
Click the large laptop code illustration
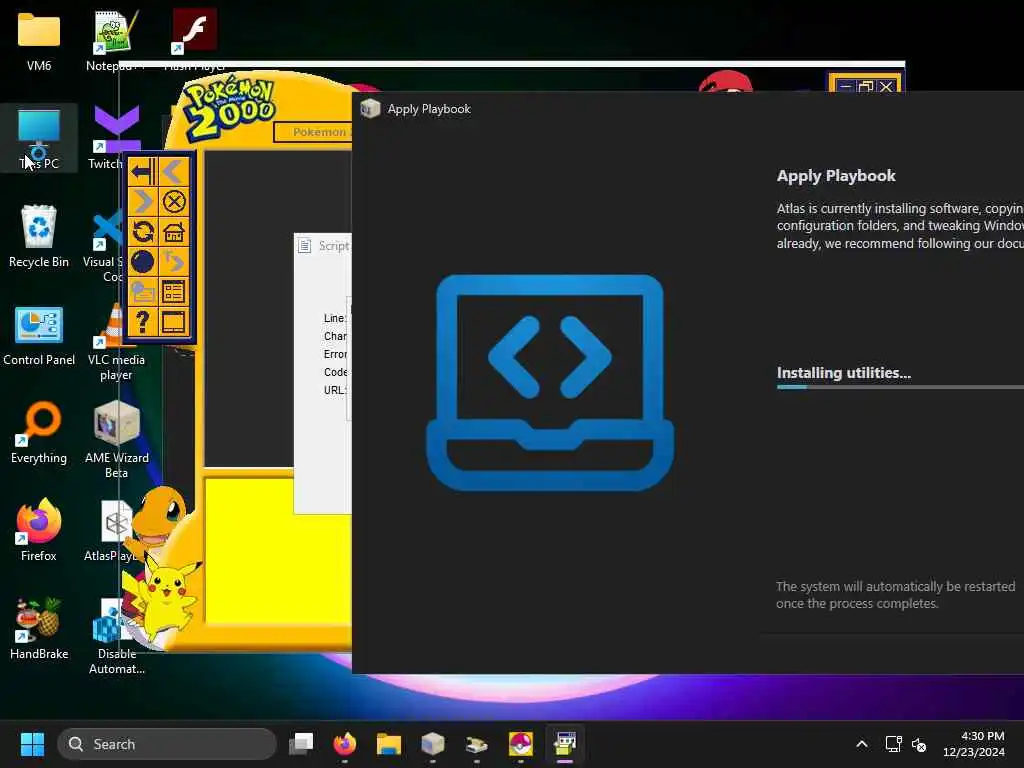tap(550, 383)
